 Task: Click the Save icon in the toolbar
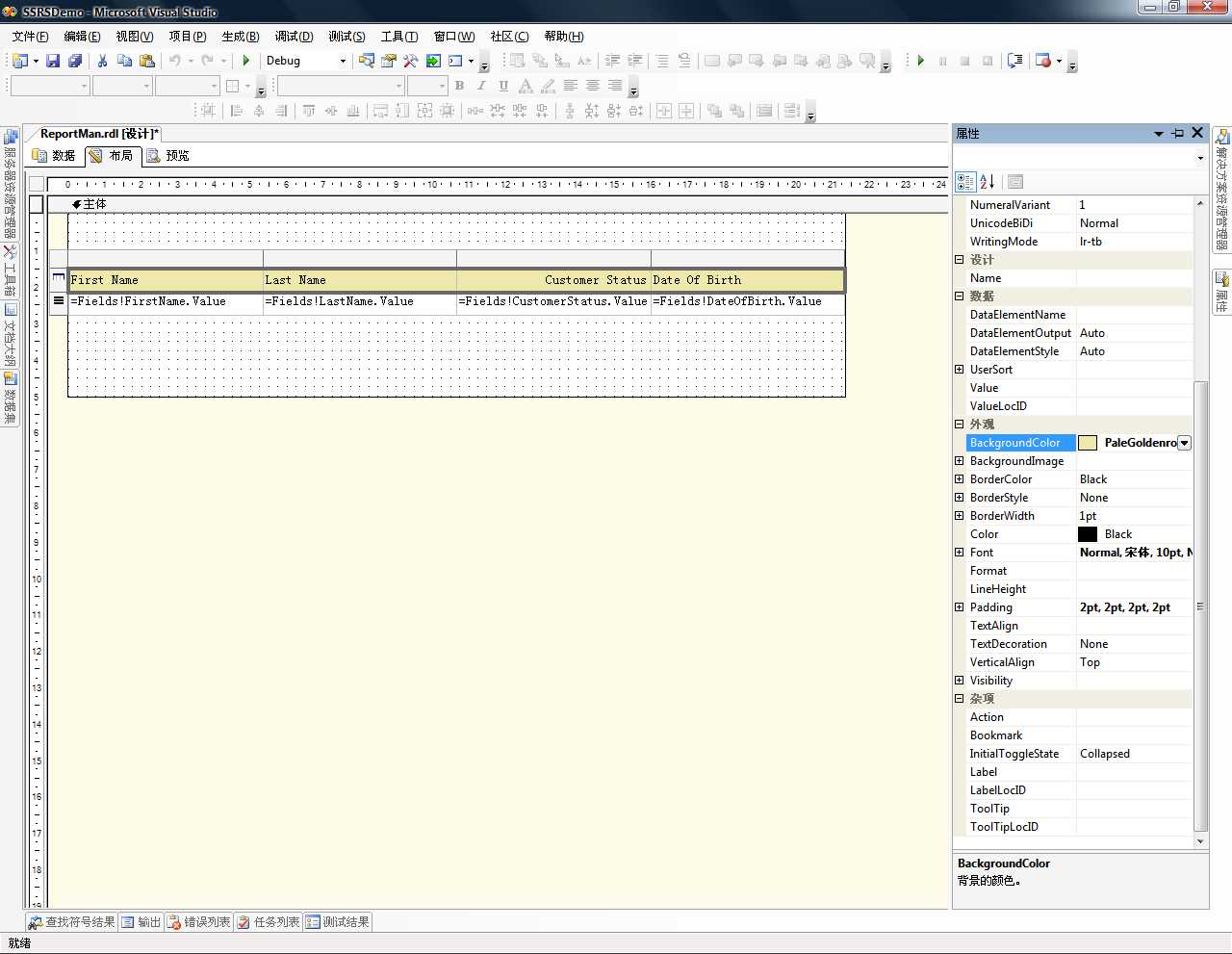[53, 61]
